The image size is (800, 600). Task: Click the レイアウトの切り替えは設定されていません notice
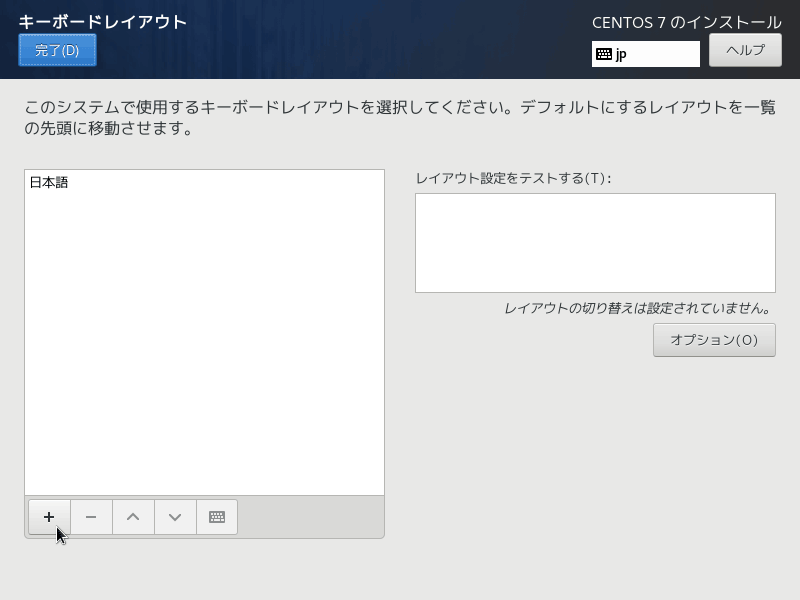[638, 308]
